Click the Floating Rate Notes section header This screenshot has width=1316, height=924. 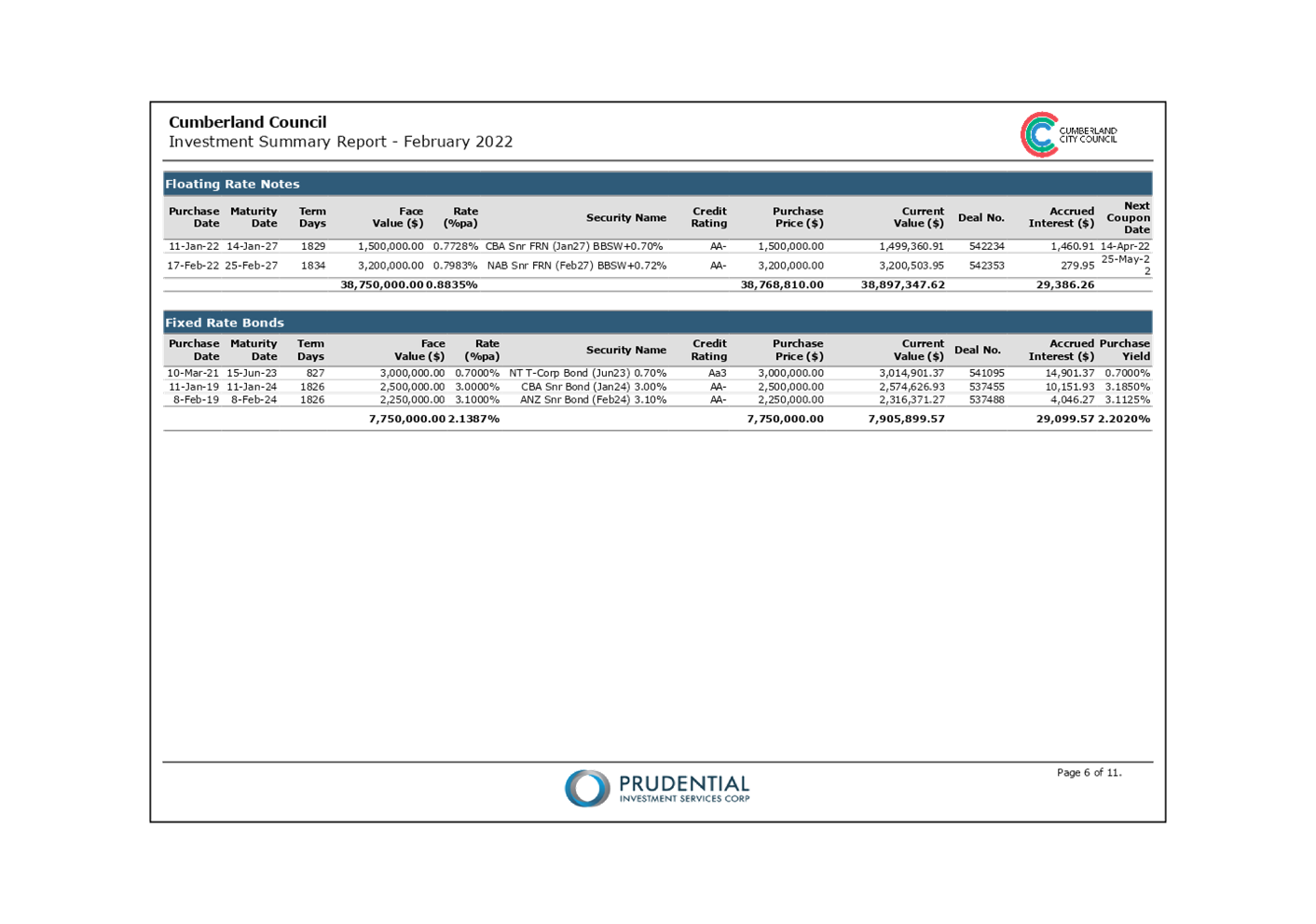657,184
